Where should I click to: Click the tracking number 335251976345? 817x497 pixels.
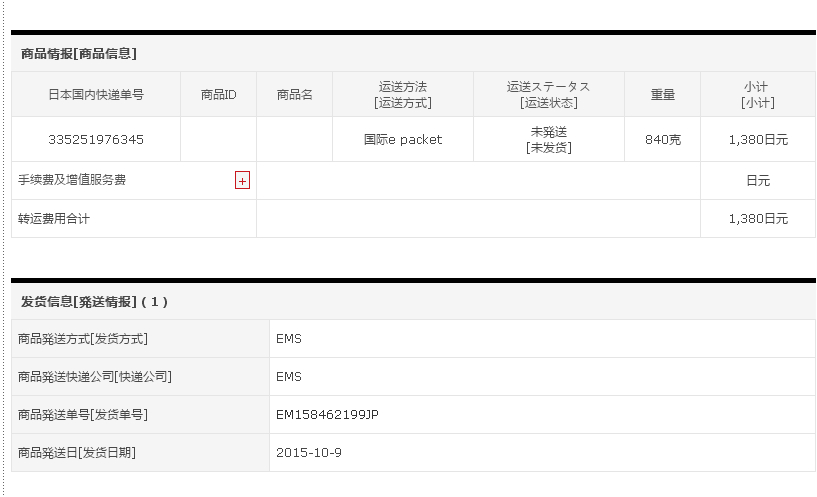[x=96, y=140]
